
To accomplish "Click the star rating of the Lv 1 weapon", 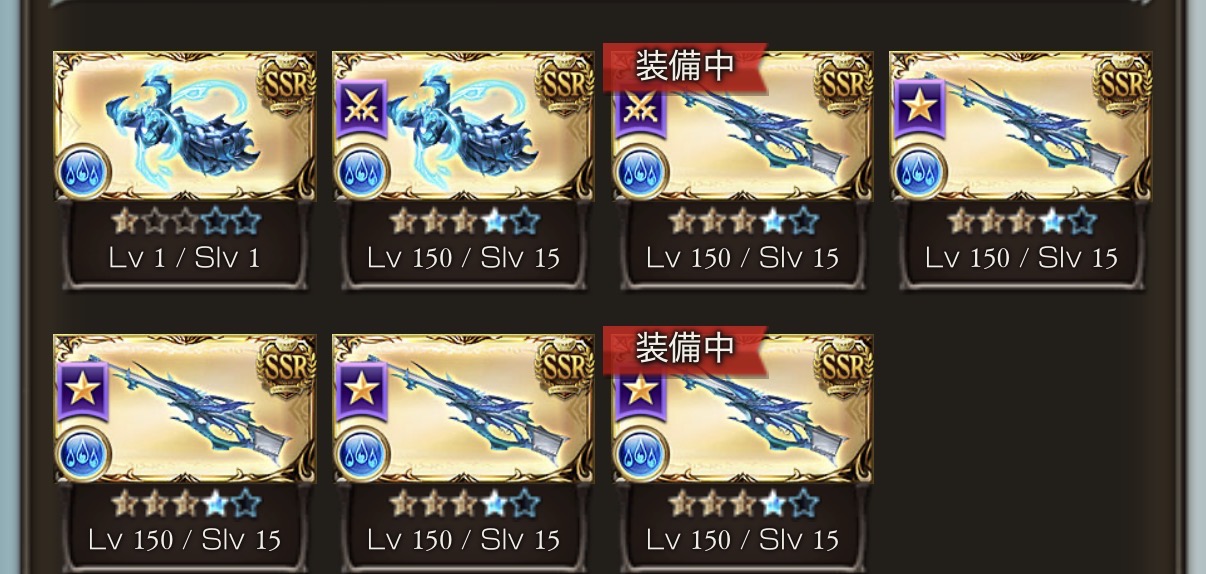I will (x=184, y=221).
